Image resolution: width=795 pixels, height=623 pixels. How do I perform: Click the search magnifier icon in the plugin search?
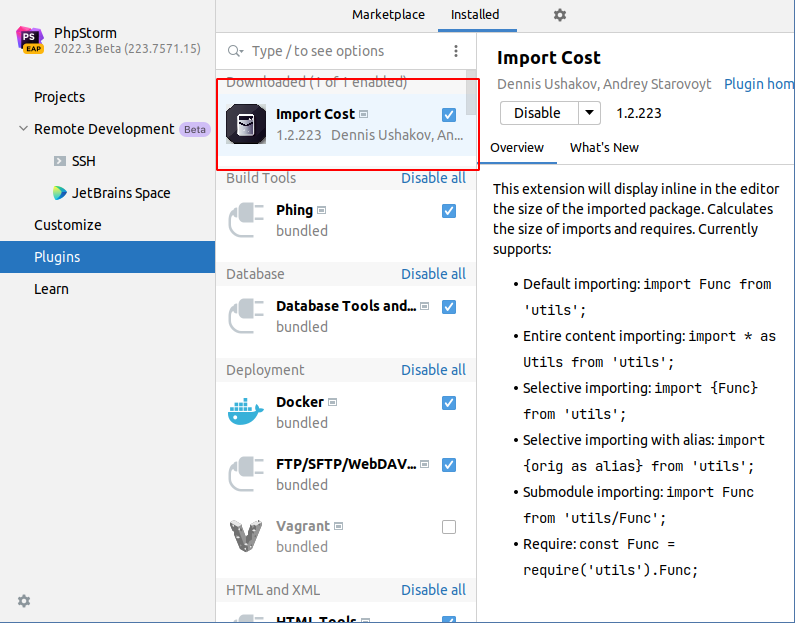(x=235, y=51)
